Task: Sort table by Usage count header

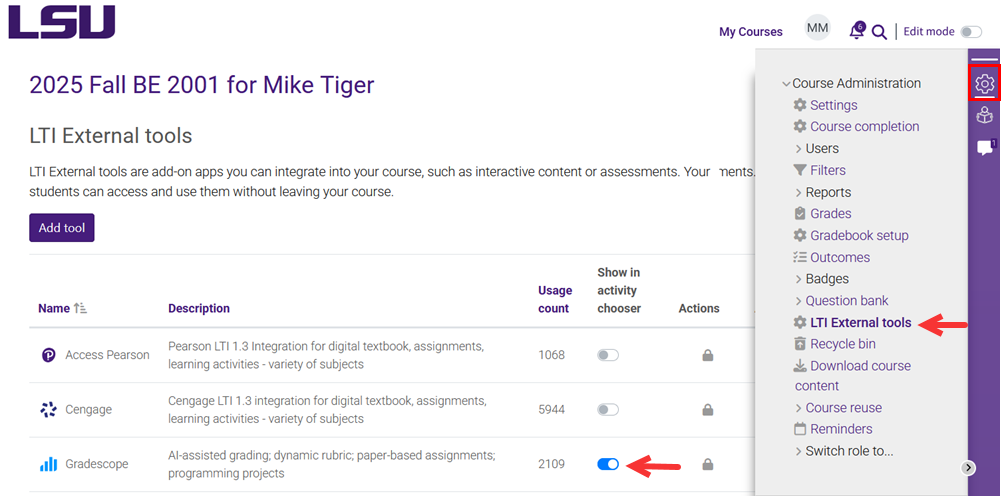Action: tap(555, 299)
